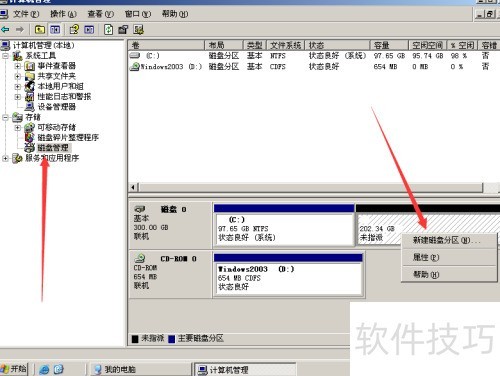This screenshot has height=376, width=500.
Task: Open the 文件(F) menu
Action: click(x=26, y=14)
